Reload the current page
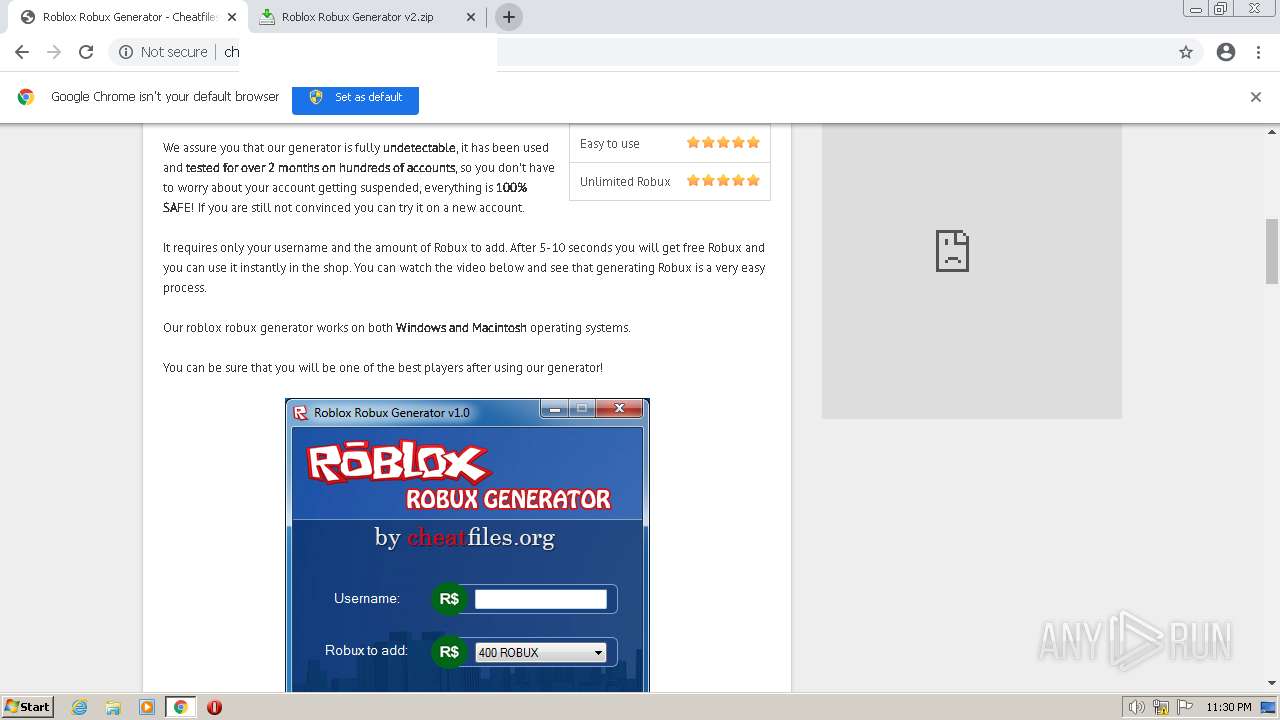This screenshot has width=1280, height=720. [x=86, y=52]
